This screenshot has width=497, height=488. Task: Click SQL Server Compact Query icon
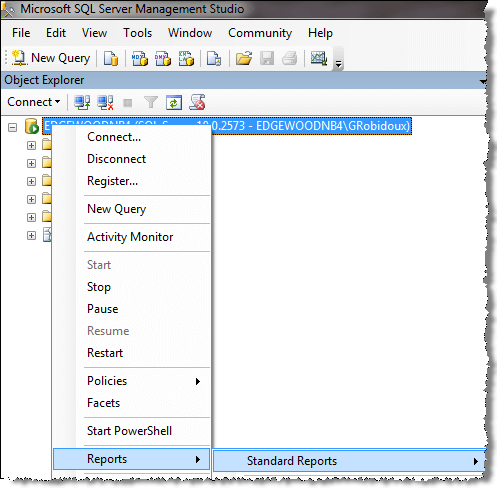[214, 58]
